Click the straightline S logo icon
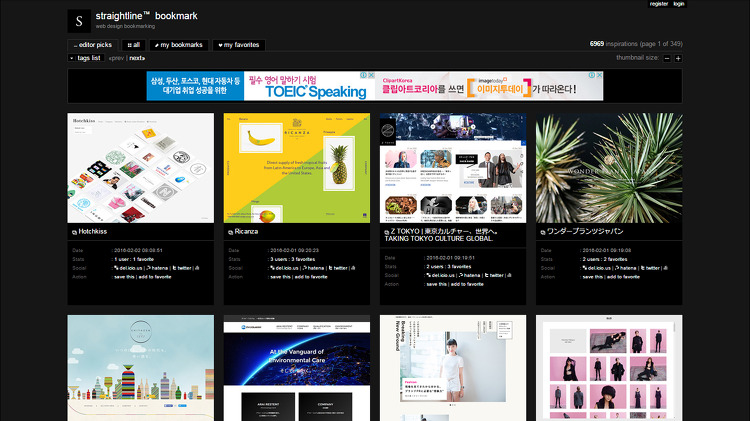This screenshot has height=421, width=750. [x=79, y=21]
